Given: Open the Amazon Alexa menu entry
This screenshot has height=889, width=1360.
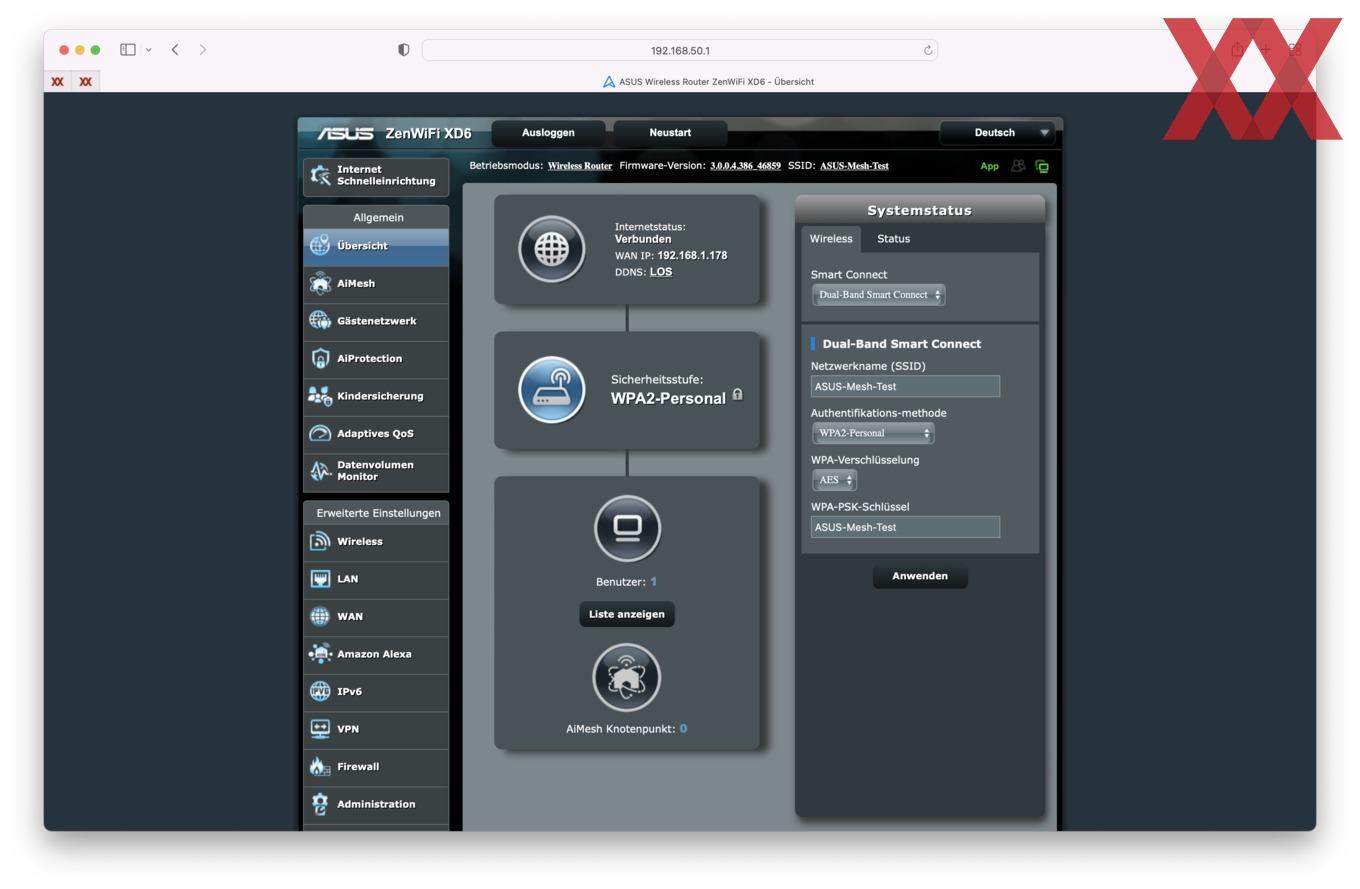Looking at the screenshot, I should pos(376,654).
